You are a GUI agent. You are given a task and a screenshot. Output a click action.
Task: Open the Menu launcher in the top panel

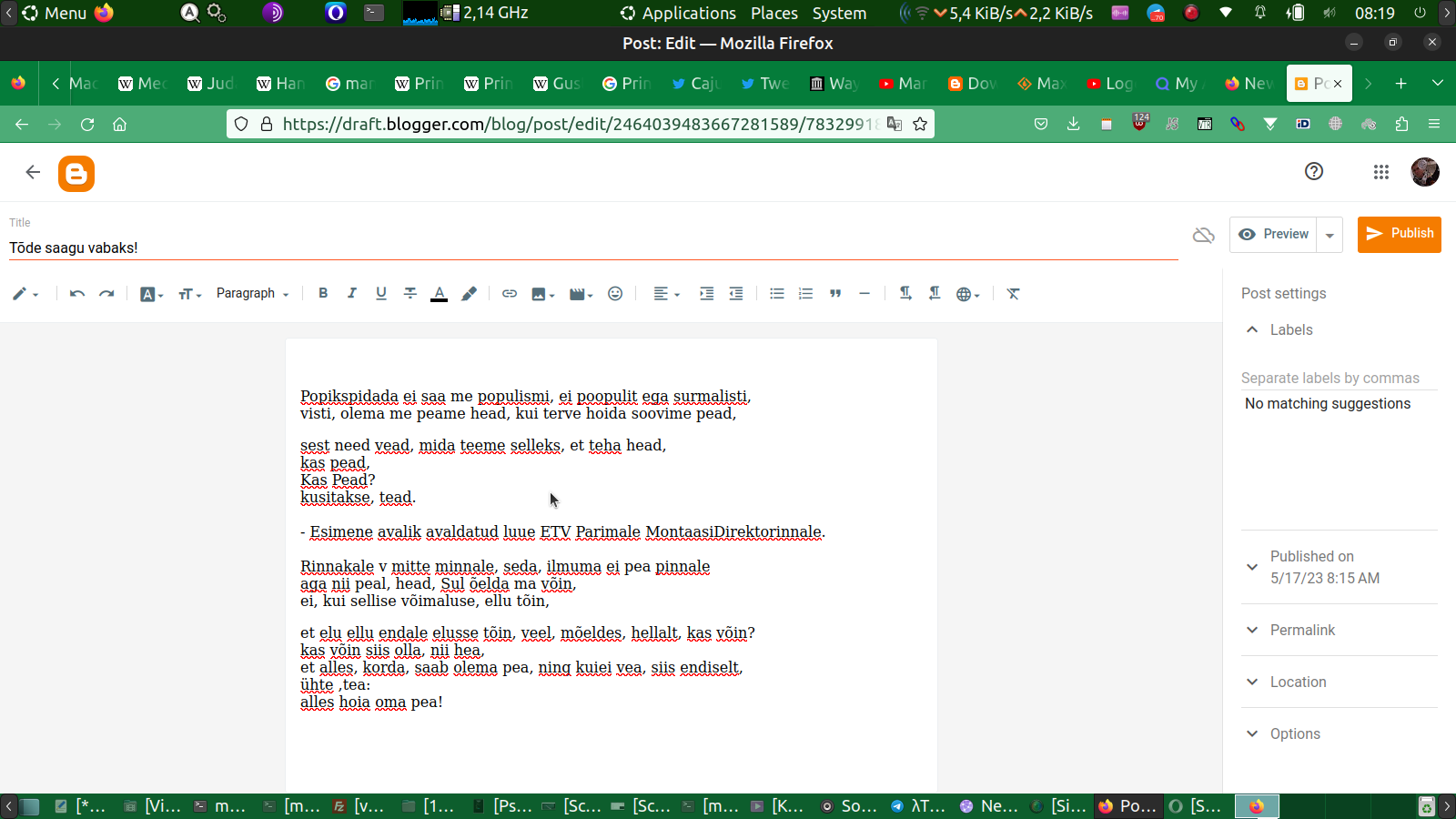(55, 13)
